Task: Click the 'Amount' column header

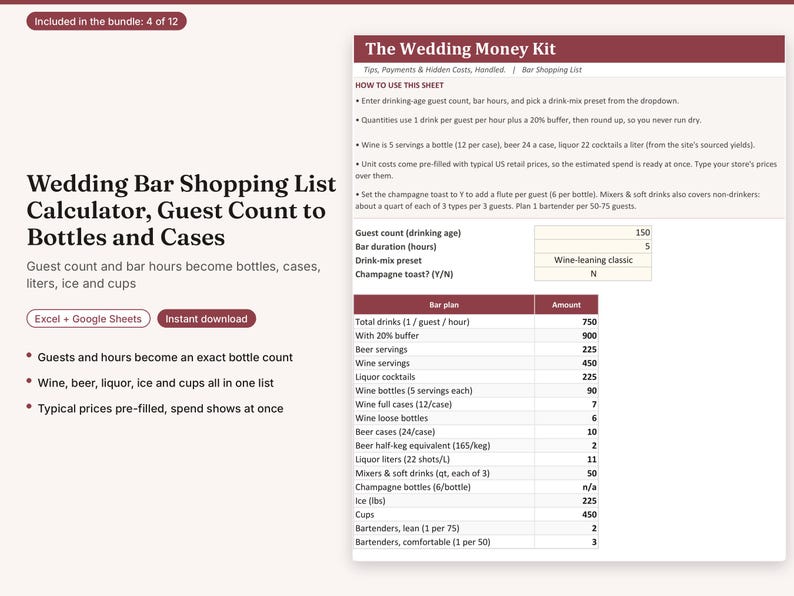Action: (x=566, y=305)
